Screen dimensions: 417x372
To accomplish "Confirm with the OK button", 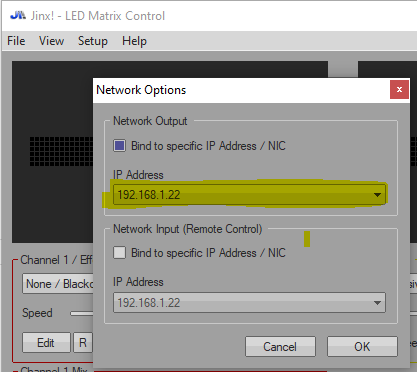I will (x=362, y=347).
